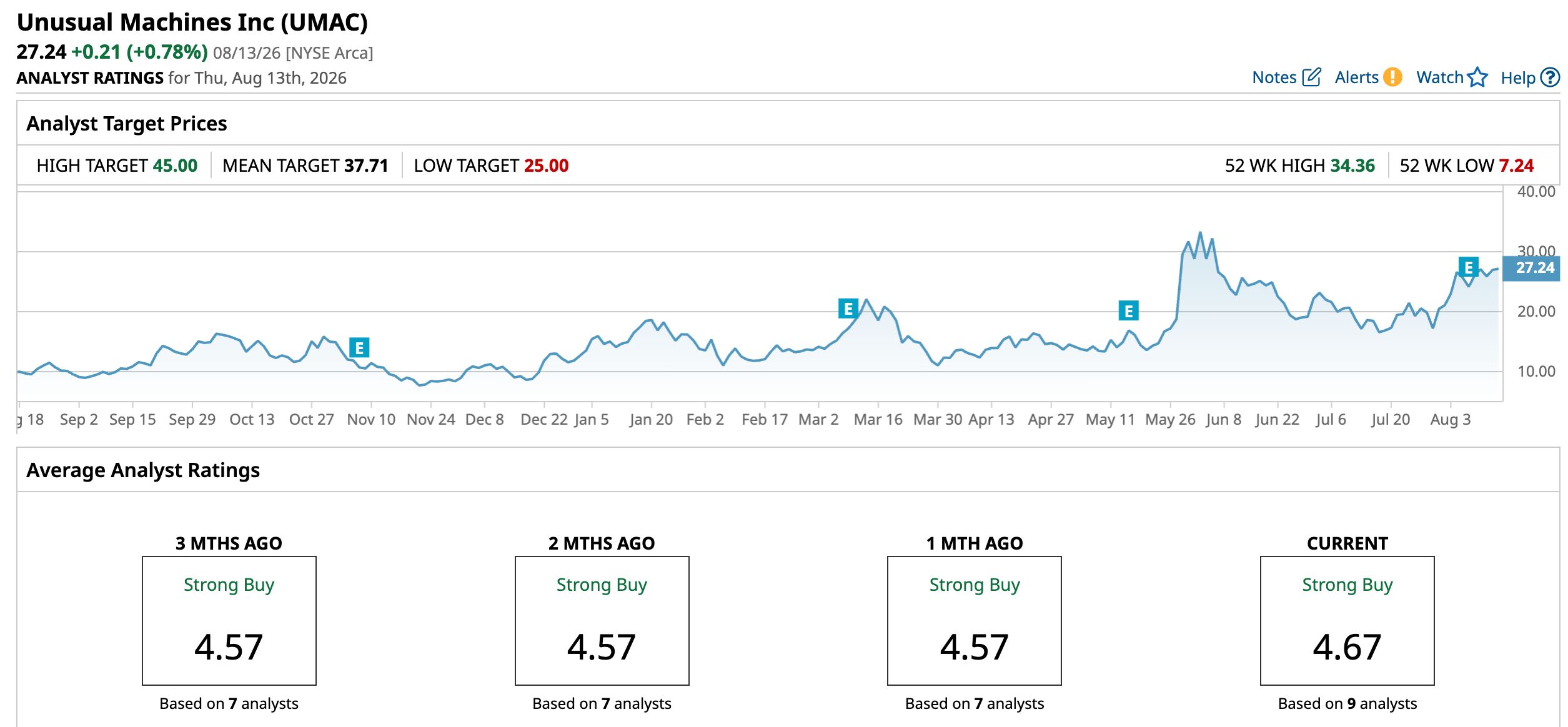Click the 10.00 price axis label
The image size is (1568, 727).
click(1536, 372)
